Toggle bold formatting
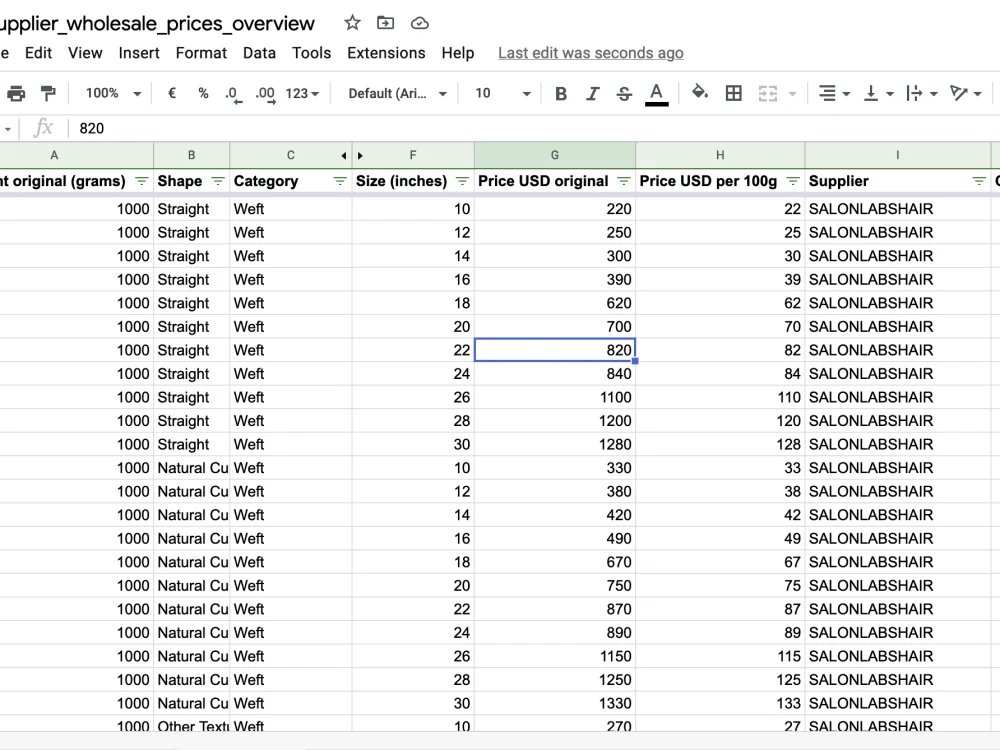This screenshot has height=750, width=1000. [561, 94]
